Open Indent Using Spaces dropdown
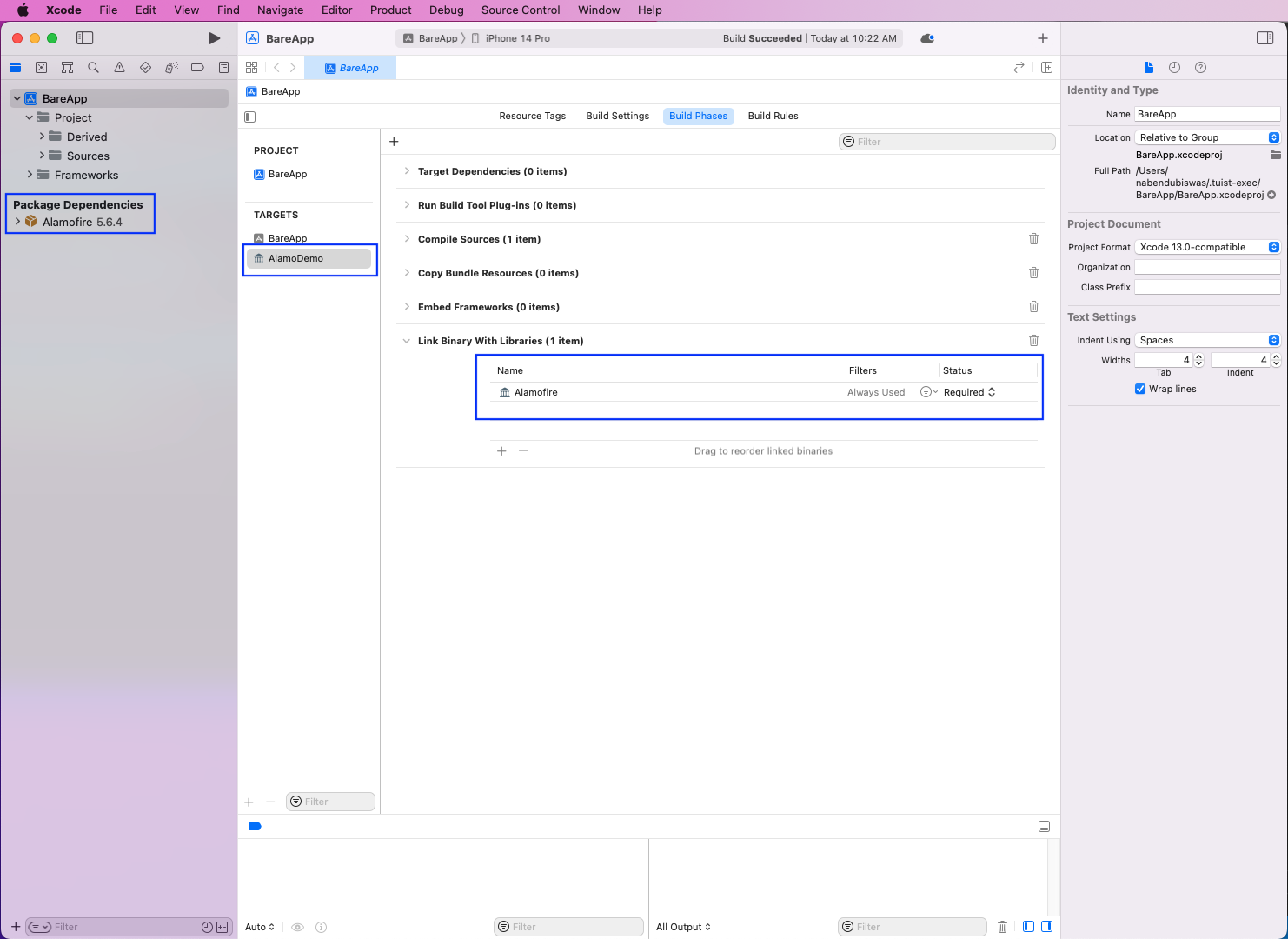The width and height of the screenshot is (1288, 939). (x=1208, y=340)
